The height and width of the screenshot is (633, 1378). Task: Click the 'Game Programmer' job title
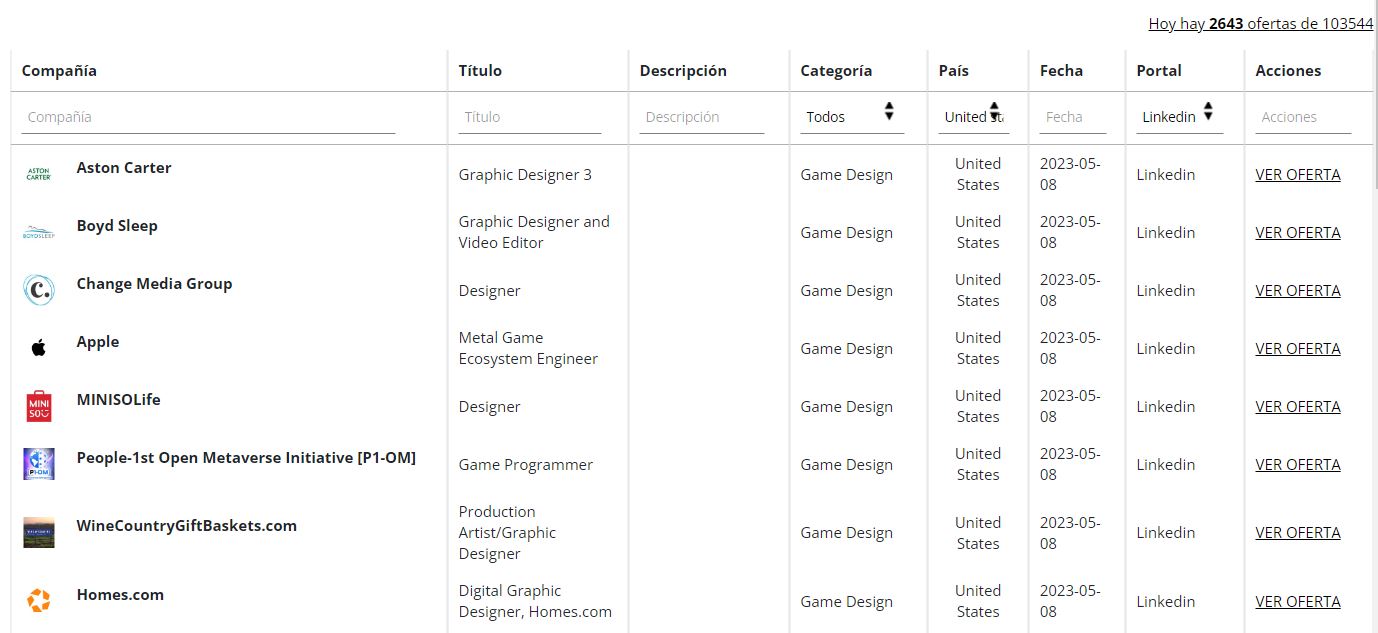[526, 465]
